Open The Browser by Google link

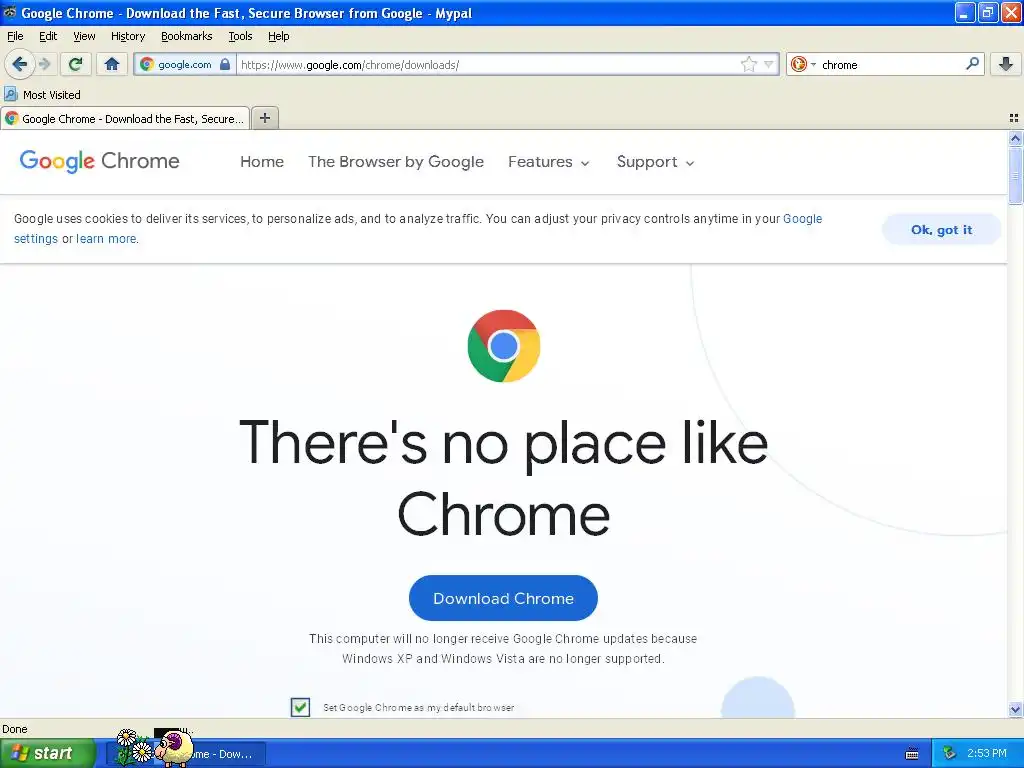click(396, 161)
